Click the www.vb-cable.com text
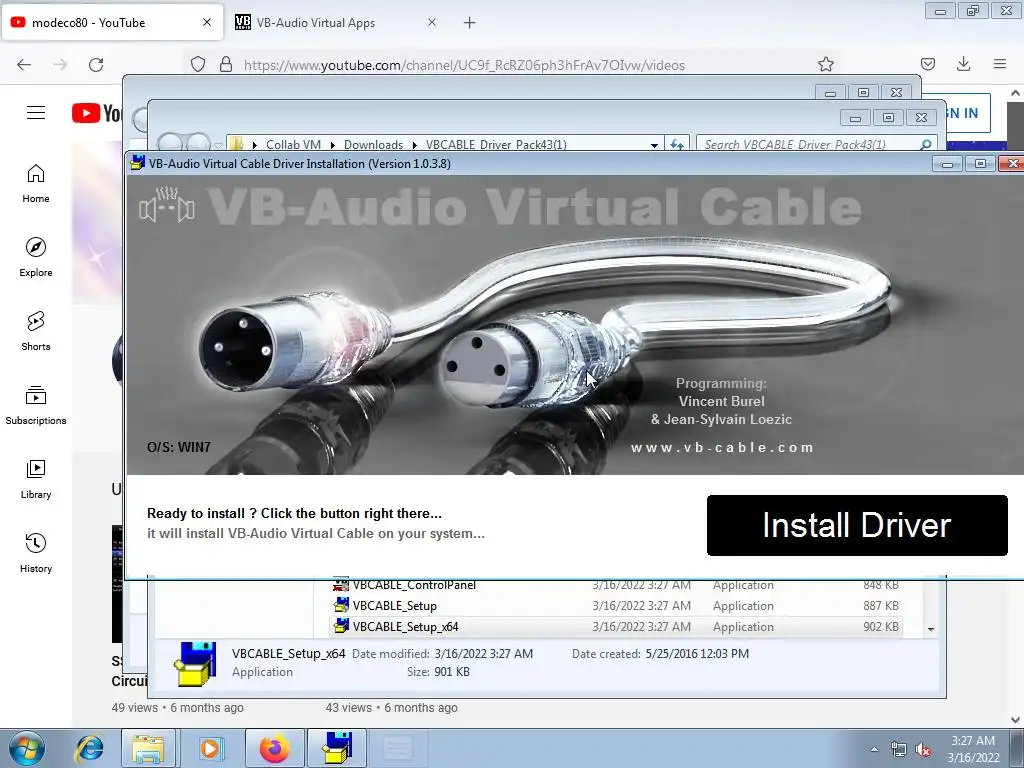1024x768 pixels. click(x=722, y=447)
